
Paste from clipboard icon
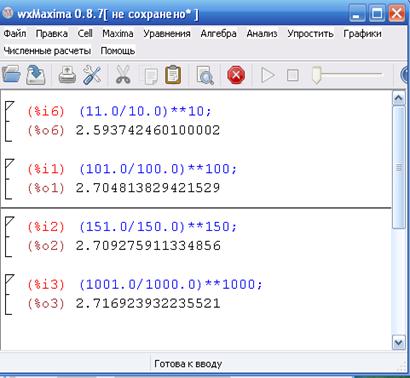[x=173, y=75]
